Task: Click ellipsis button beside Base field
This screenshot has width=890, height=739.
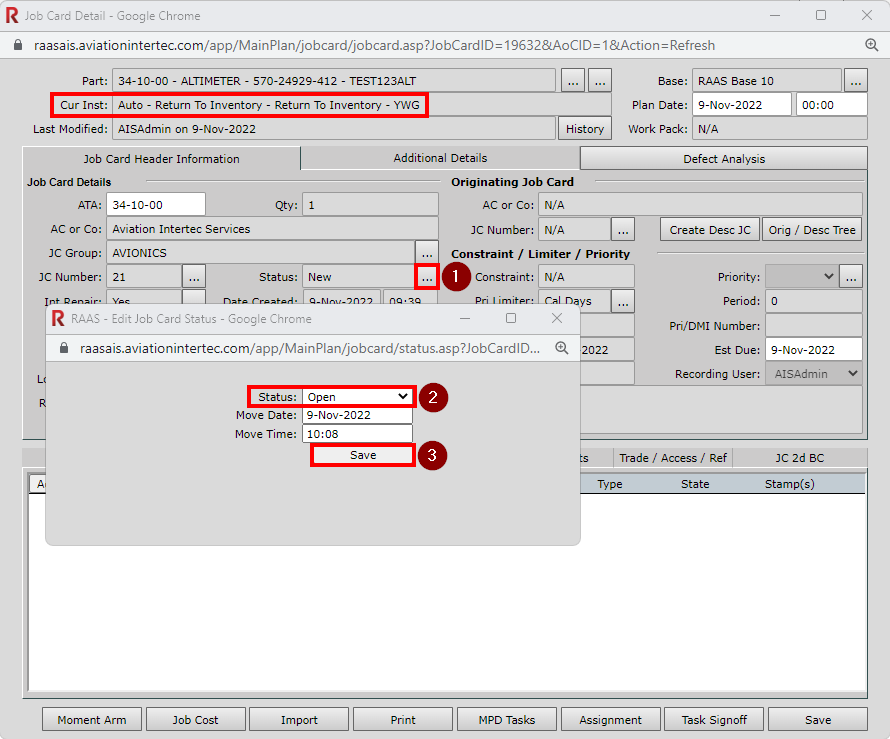Action: pos(855,81)
